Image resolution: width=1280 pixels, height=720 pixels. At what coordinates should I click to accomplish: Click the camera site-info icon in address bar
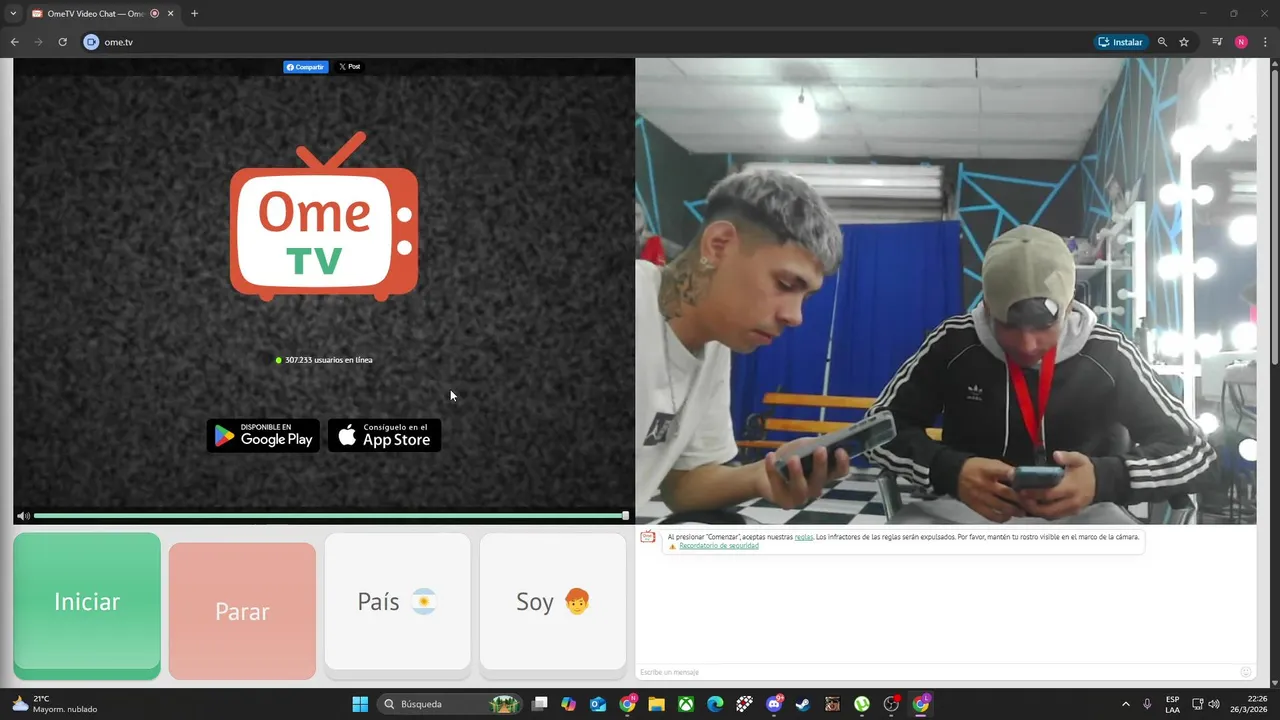pos(91,42)
